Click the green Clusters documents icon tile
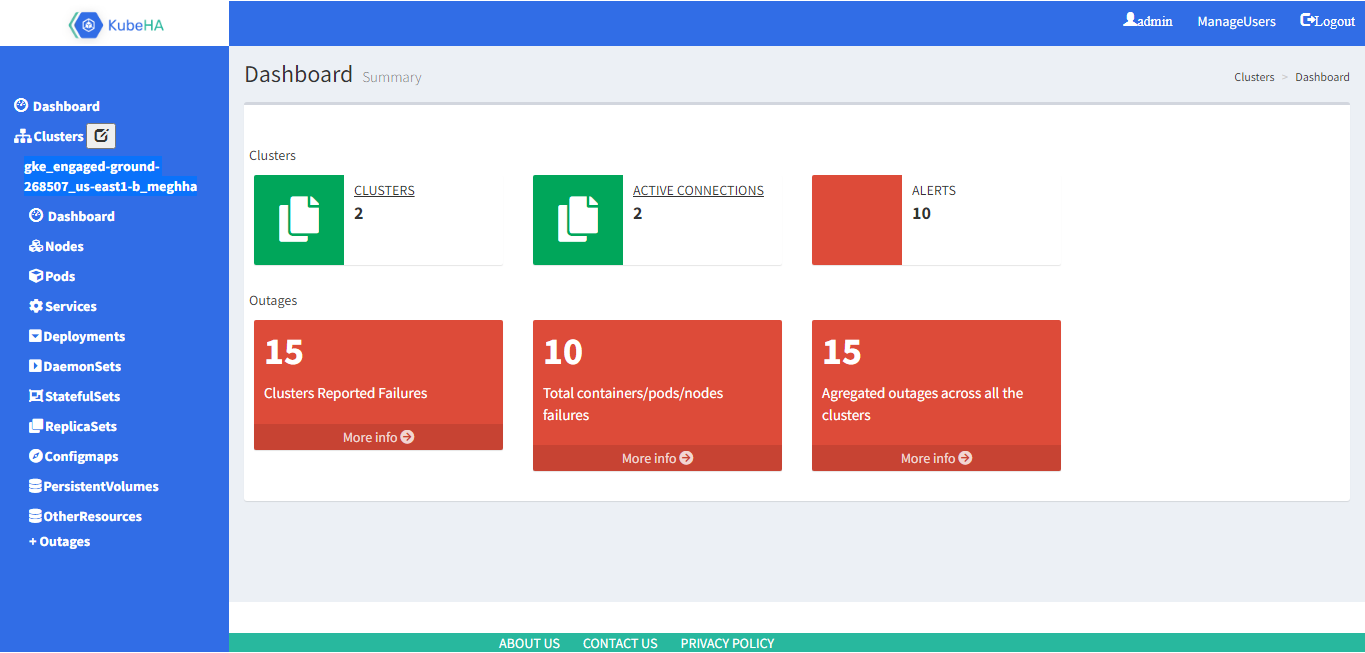1365x653 pixels. [x=299, y=220]
